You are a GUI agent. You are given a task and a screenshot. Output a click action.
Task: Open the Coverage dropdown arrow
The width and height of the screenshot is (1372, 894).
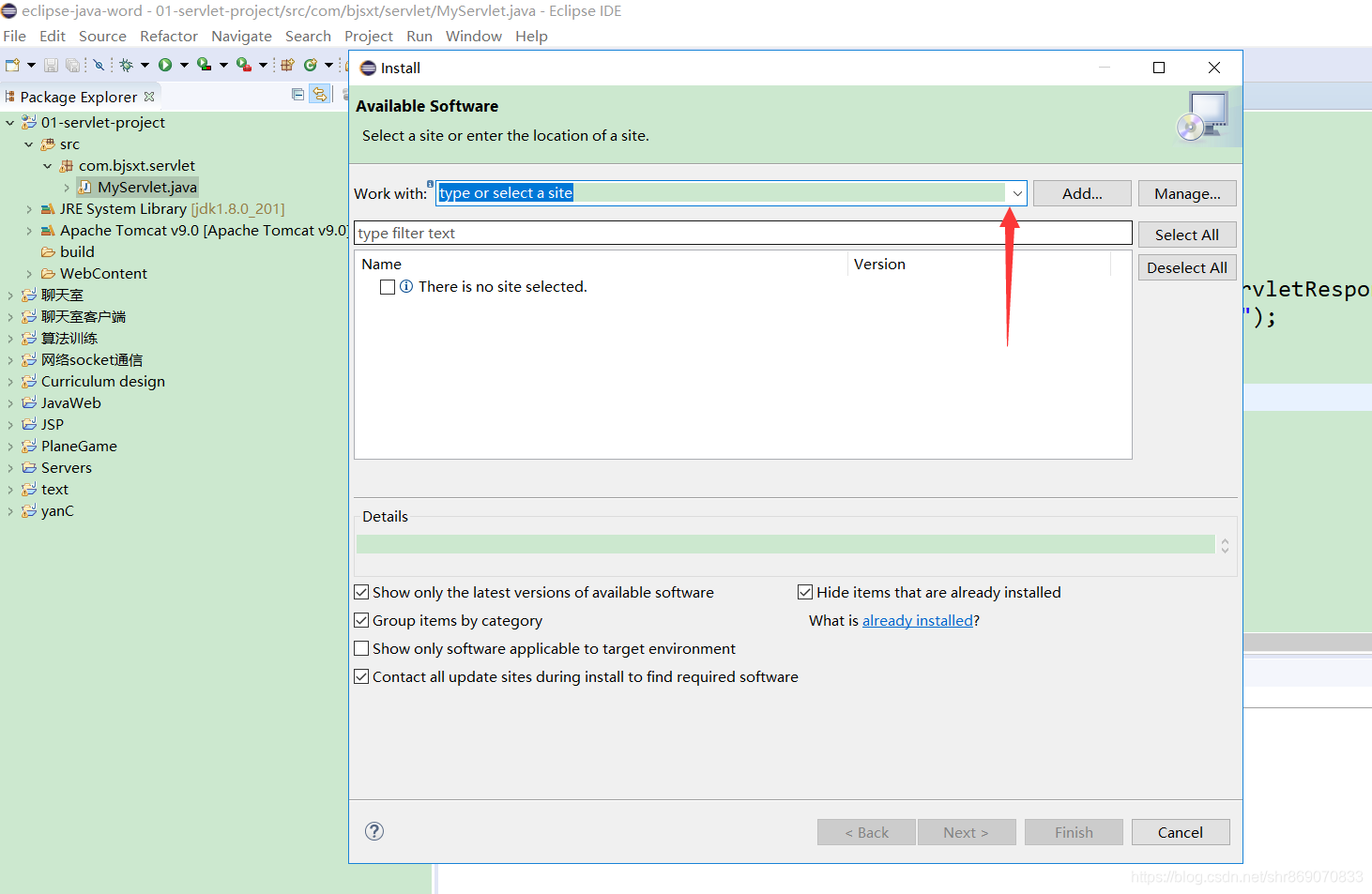[223, 65]
